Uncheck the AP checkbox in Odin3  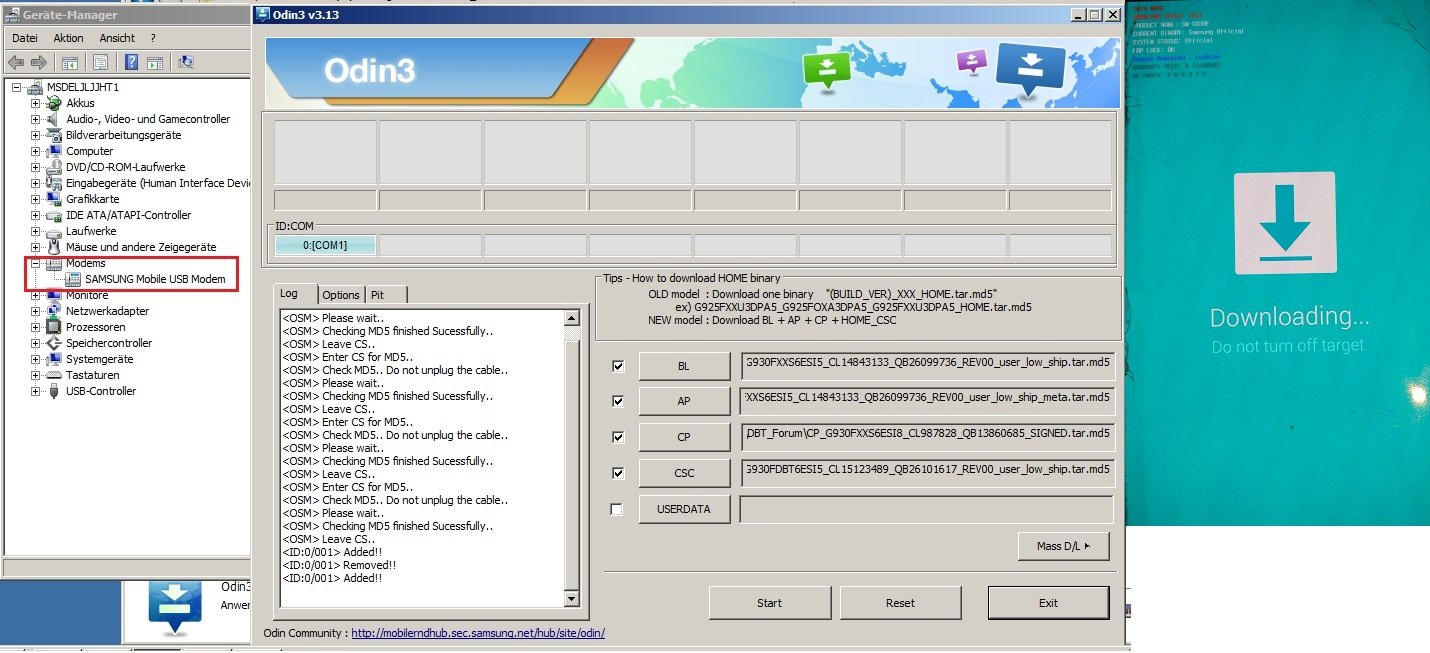(x=617, y=401)
